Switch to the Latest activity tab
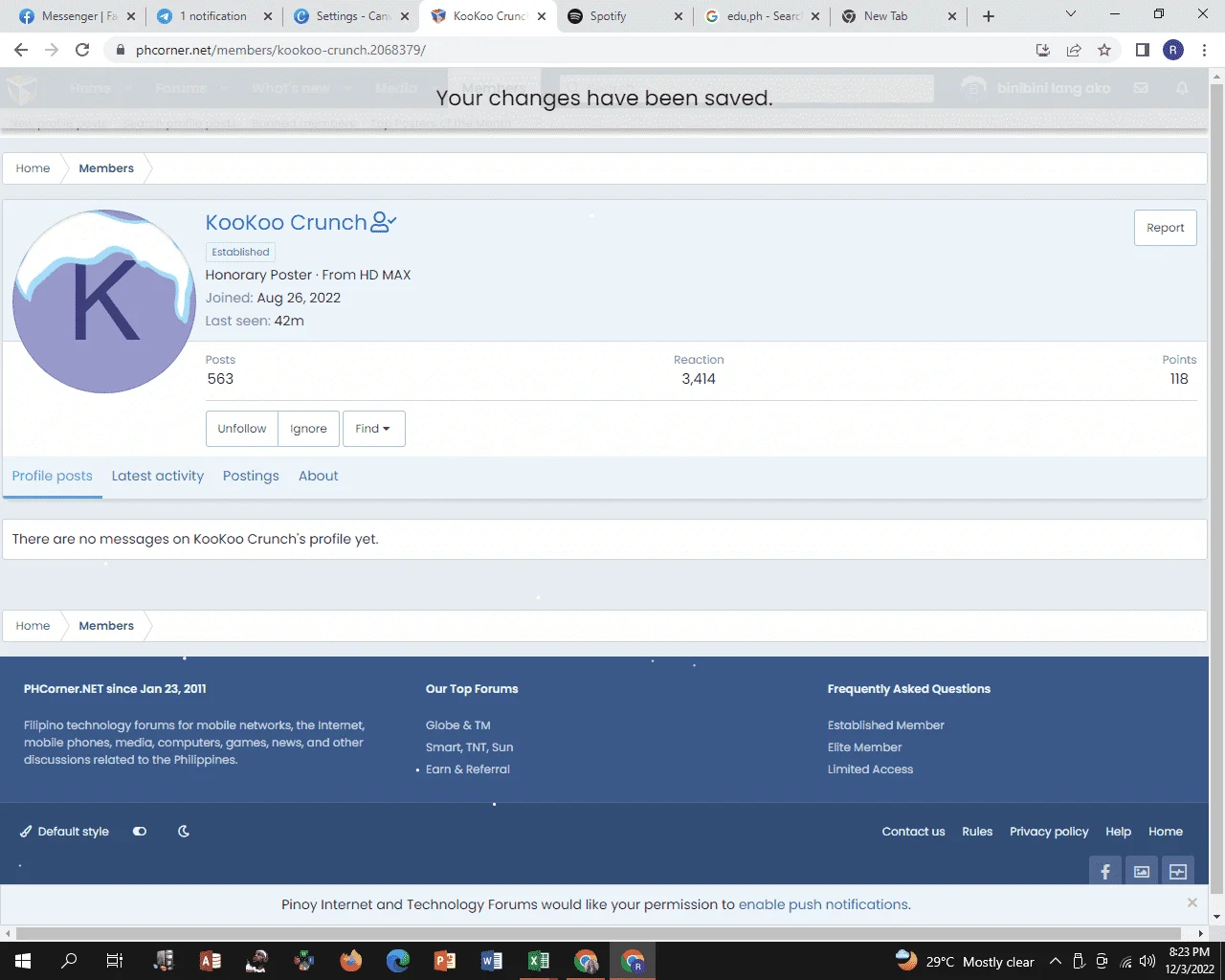 coord(158,476)
